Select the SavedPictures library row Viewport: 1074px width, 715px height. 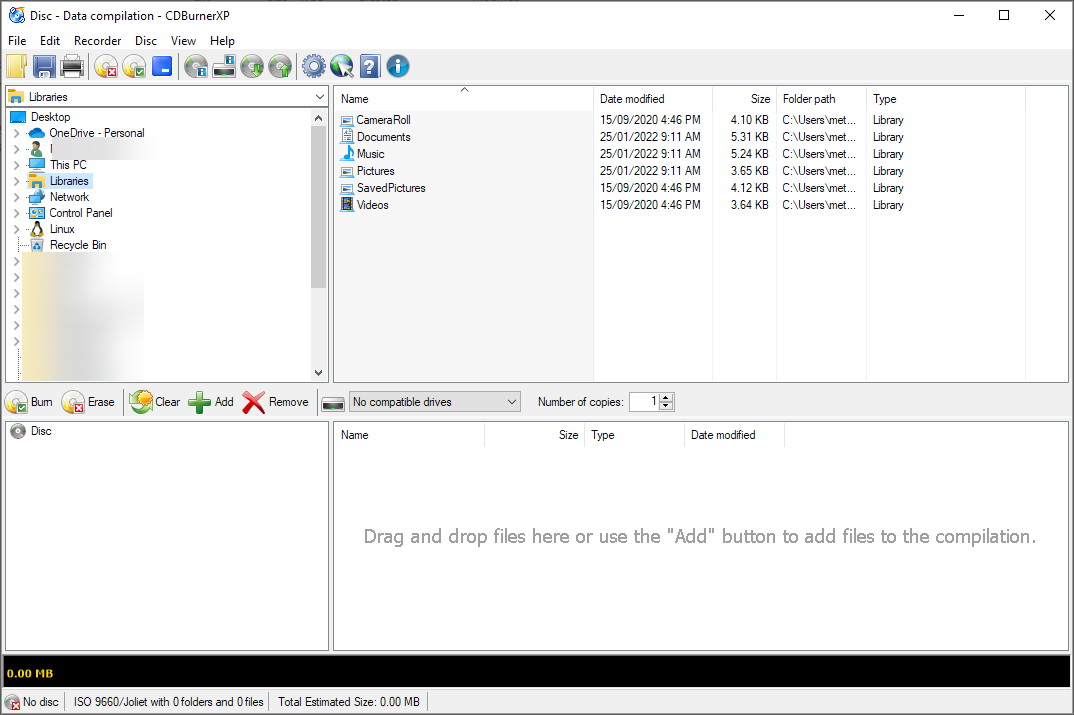click(391, 188)
